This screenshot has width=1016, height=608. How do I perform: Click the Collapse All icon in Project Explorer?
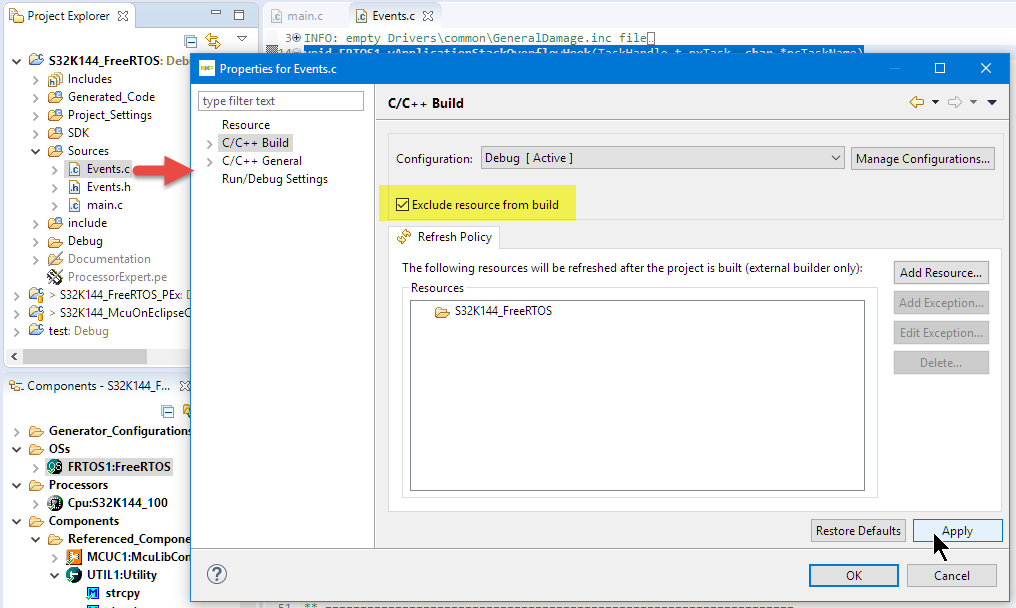[x=191, y=41]
